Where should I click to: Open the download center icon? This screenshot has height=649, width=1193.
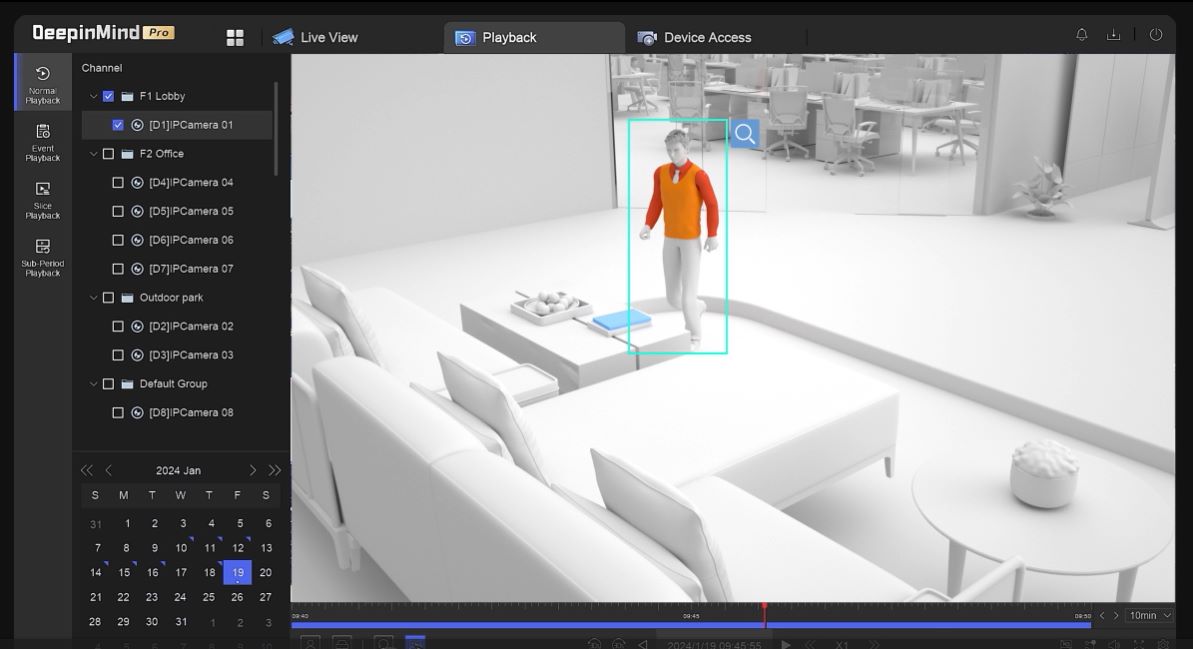coord(1113,35)
